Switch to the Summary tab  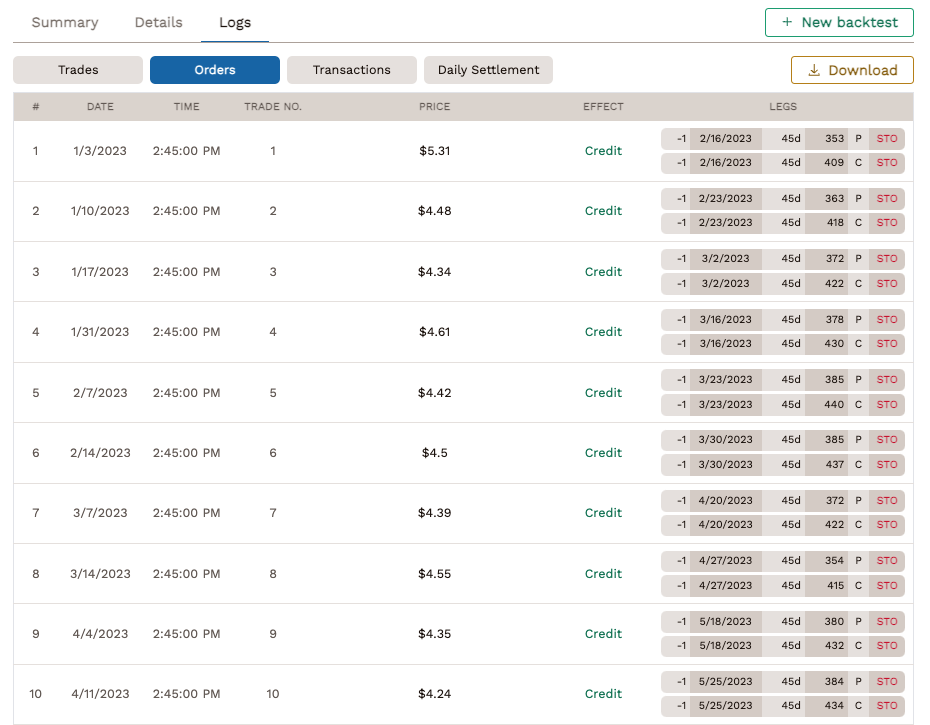[64, 22]
